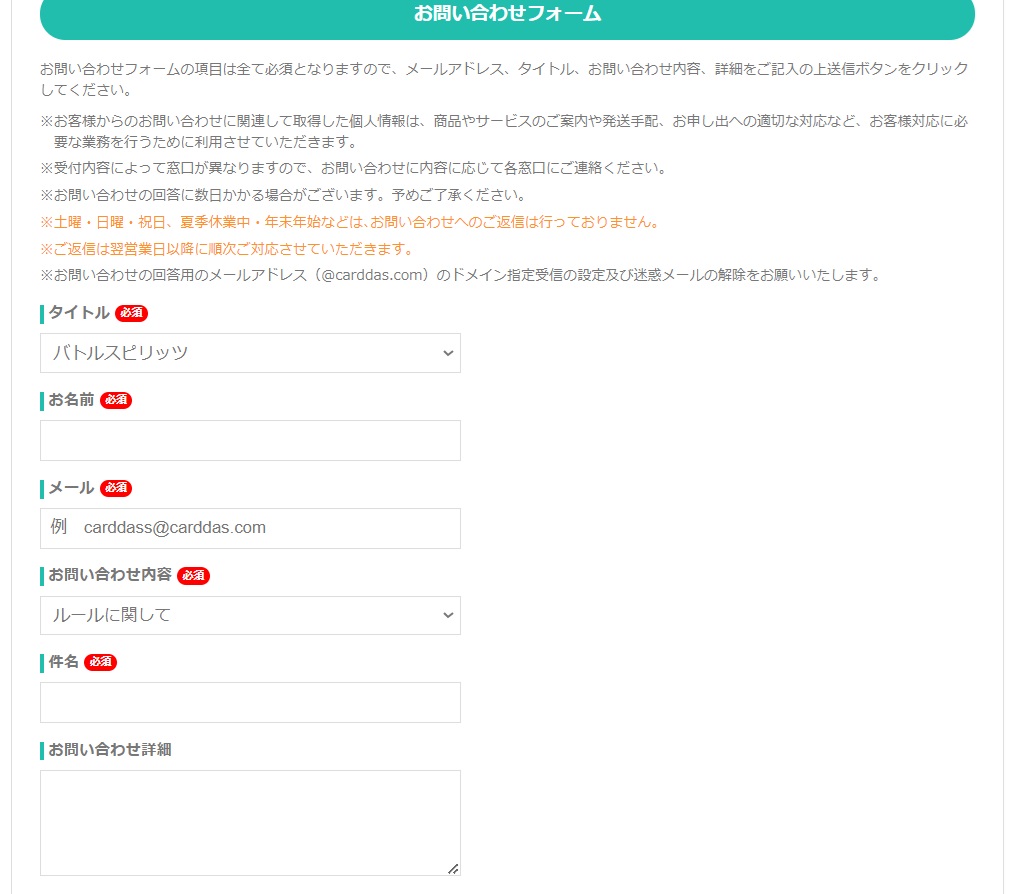This screenshot has width=1011, height=894.
Task: Click the タイトル field label
Action: 79,313
